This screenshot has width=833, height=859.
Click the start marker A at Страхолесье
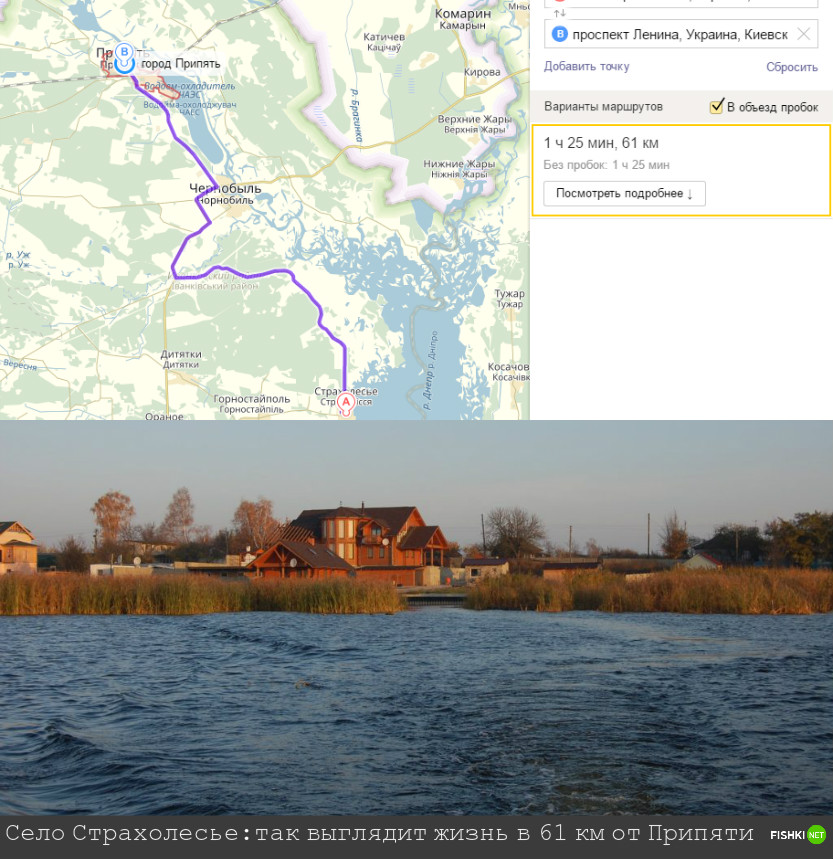tap(346, 402)
